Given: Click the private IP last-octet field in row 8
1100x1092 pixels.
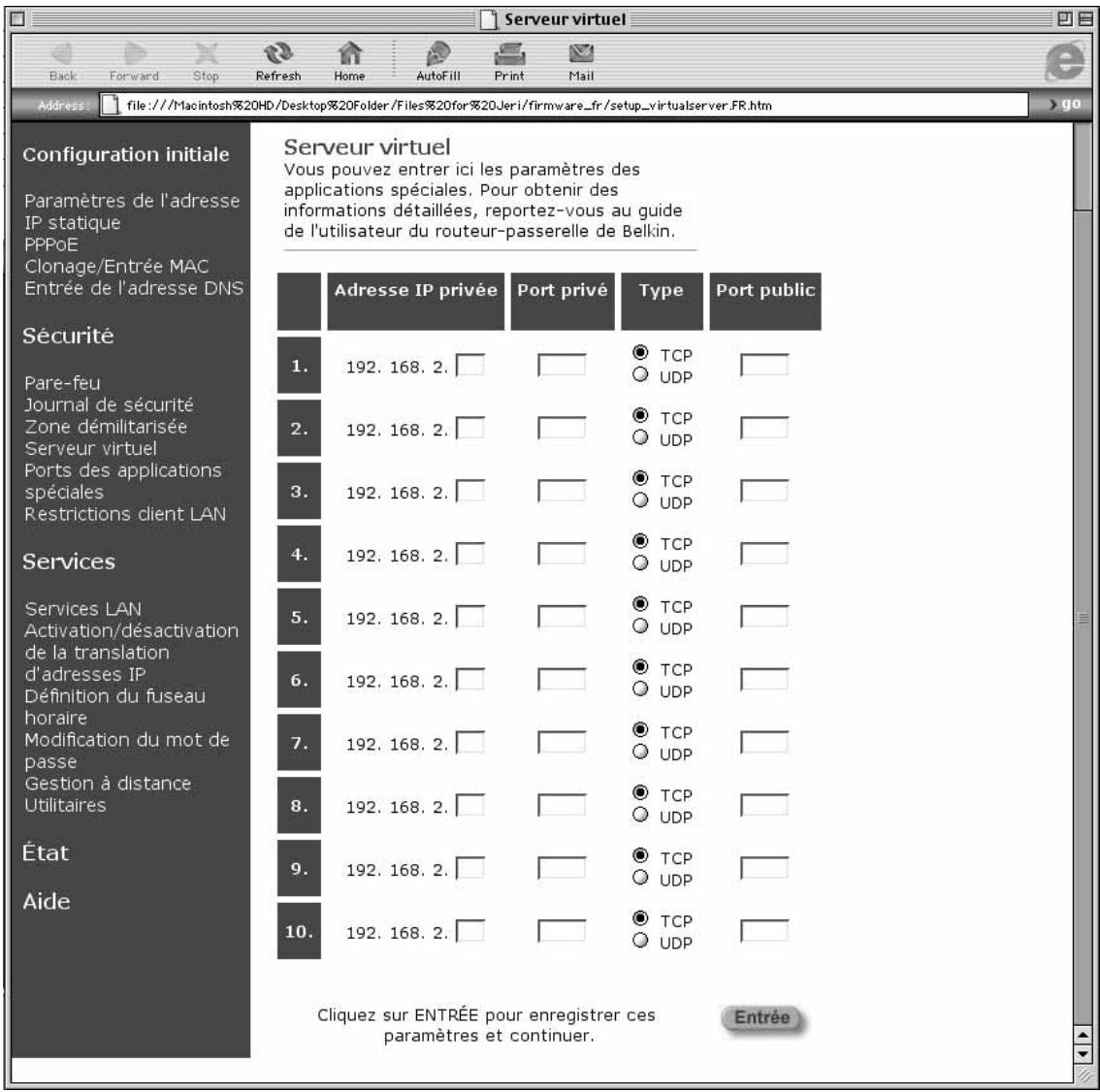Looking at the screenshot, I should tap(470, 805).
